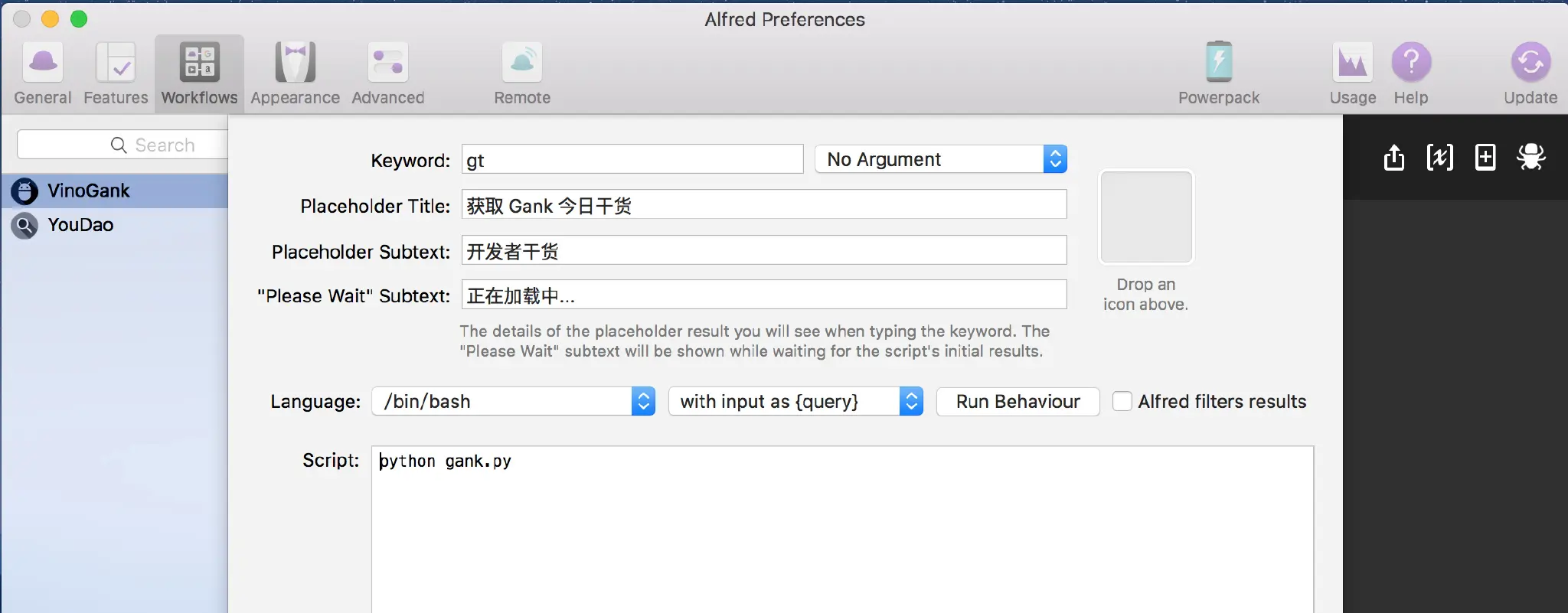Click the Placeholder Subtext field
Image resolution: width=1568 pixels, height=613 pixels.
[764, 250]
